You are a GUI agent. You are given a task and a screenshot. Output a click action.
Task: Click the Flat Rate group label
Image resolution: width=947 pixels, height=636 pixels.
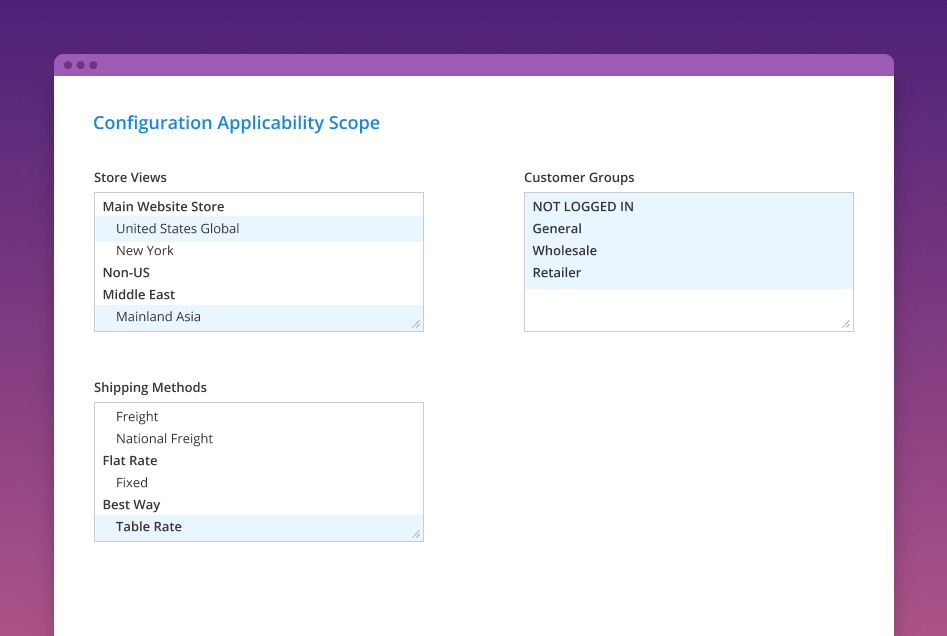point(130,461)
